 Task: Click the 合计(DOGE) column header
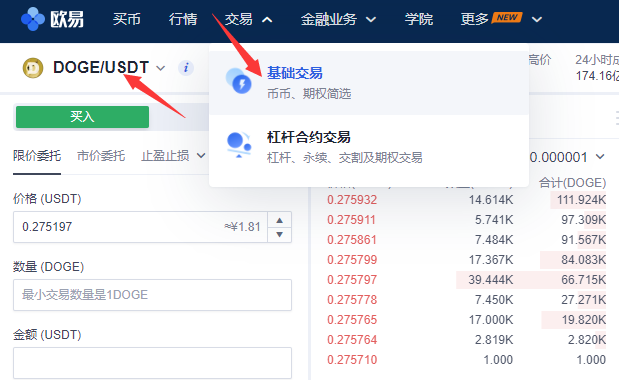[x=572, y=183]
